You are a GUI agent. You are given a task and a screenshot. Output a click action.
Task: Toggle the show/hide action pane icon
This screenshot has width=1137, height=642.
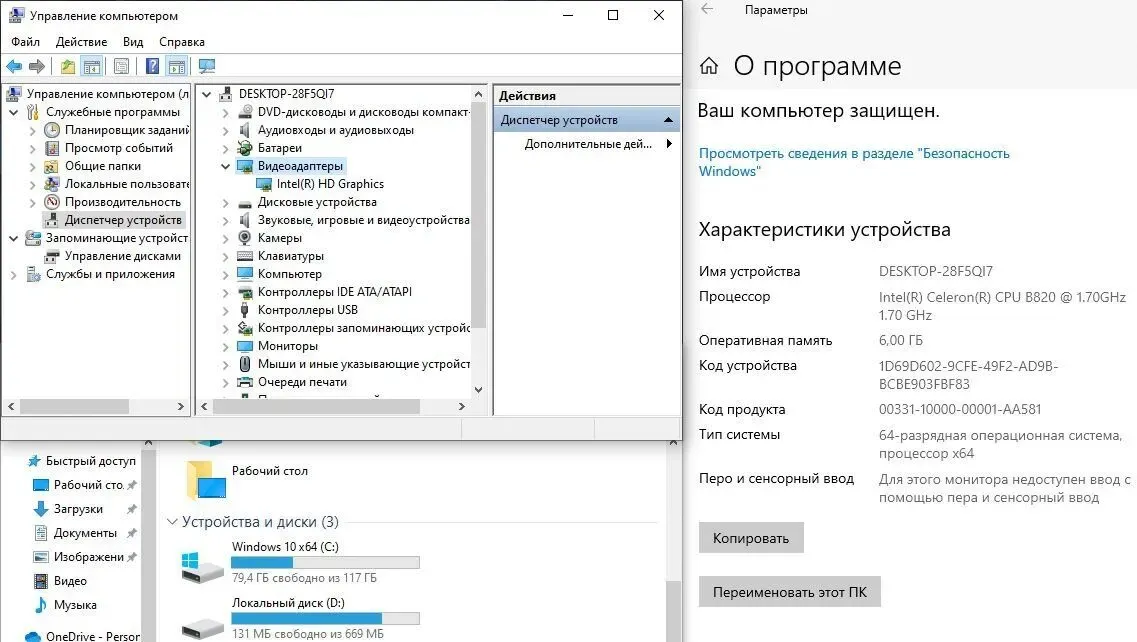177,67
